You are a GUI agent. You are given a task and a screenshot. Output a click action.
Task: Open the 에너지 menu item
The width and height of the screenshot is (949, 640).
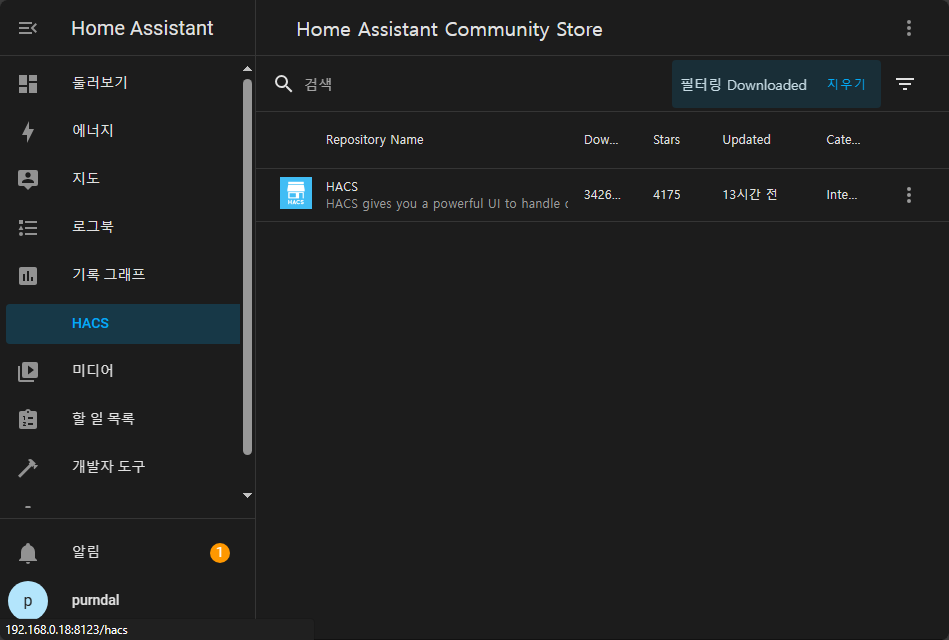(123, 131)
